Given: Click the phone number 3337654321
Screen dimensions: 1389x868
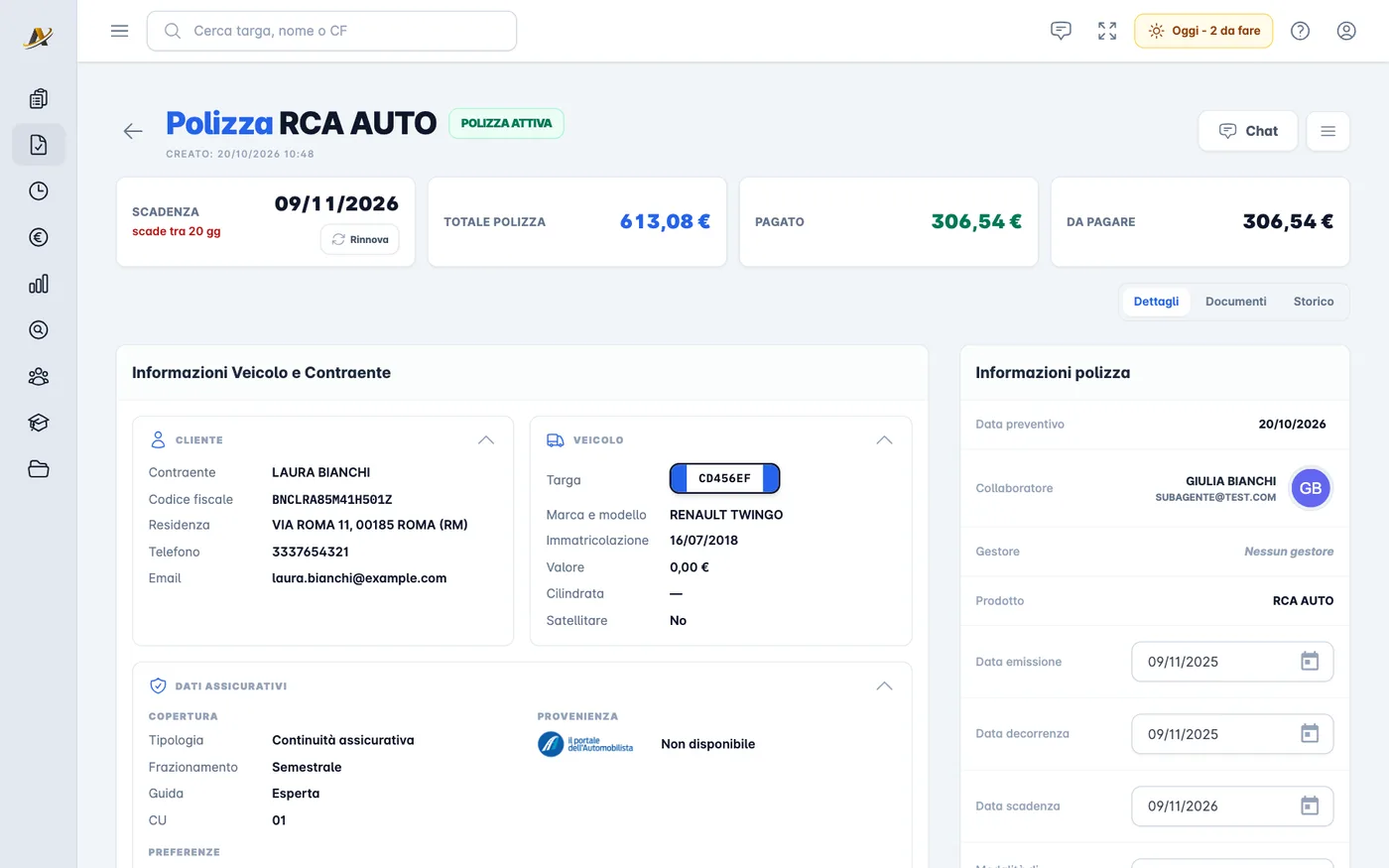Looking at the screenshot, I should point(311,552).
